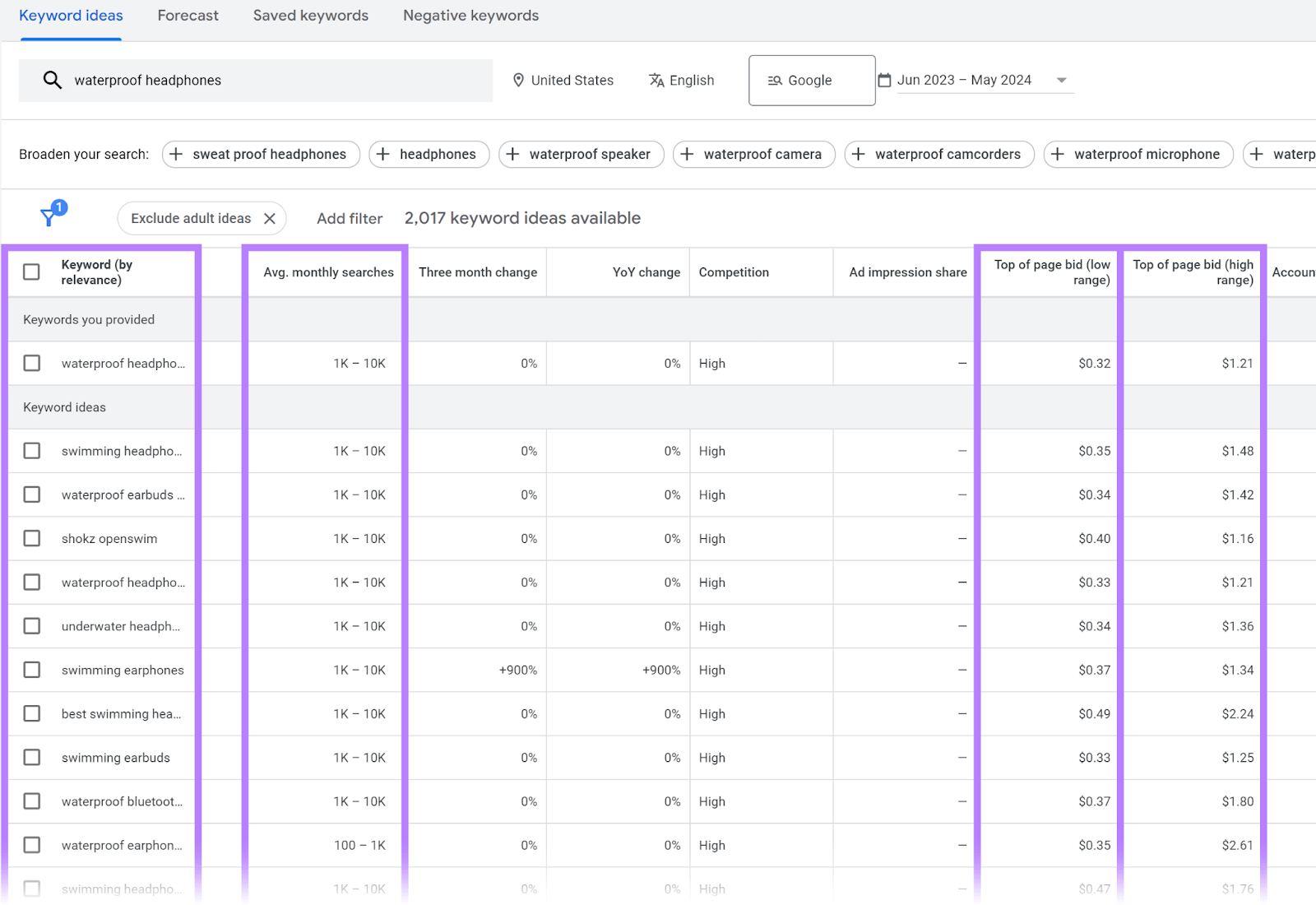Screen dimensions: 1316x905
Task: Change the English language setting
Action: click(x=681, y=81)
